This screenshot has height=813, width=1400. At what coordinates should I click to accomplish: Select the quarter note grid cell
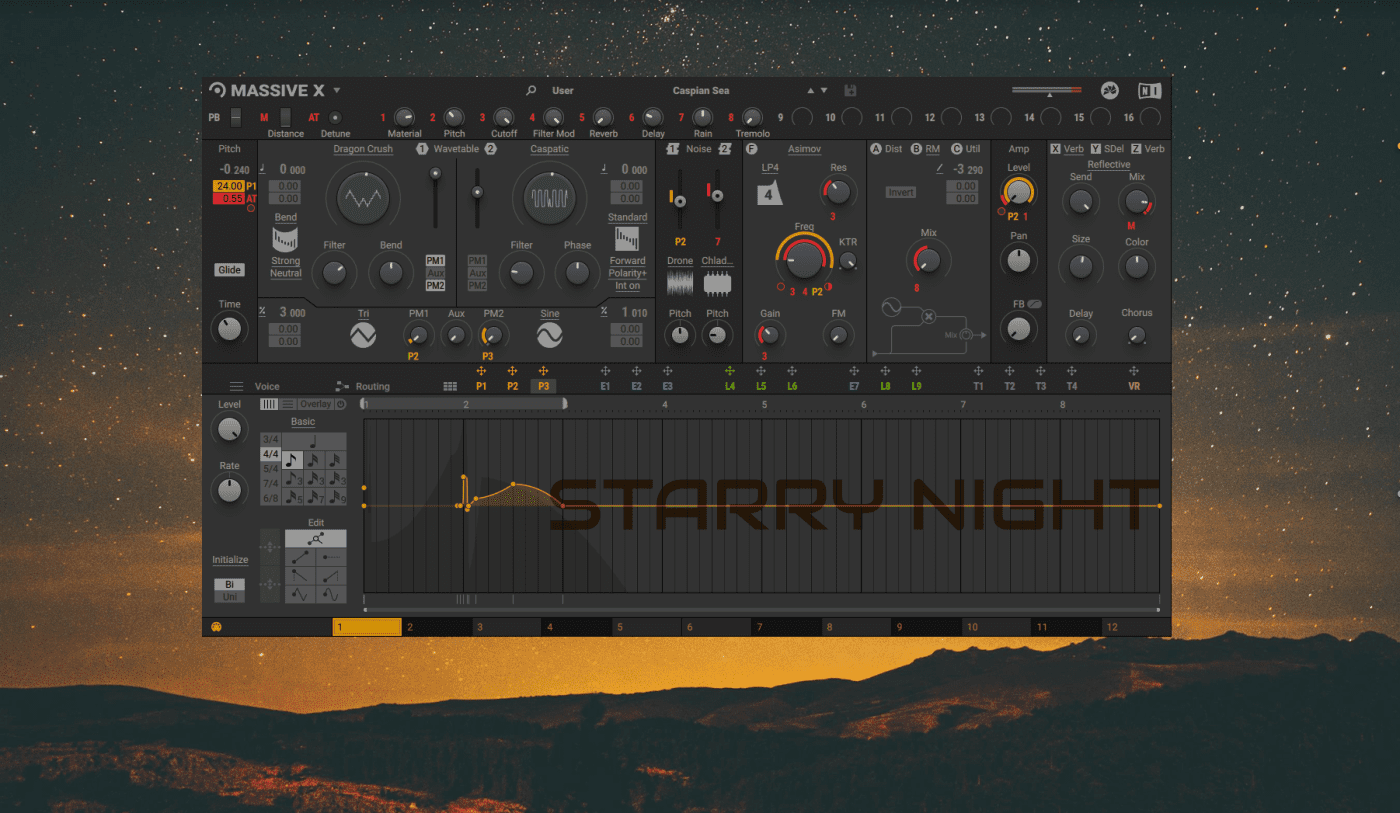point(314,441)
